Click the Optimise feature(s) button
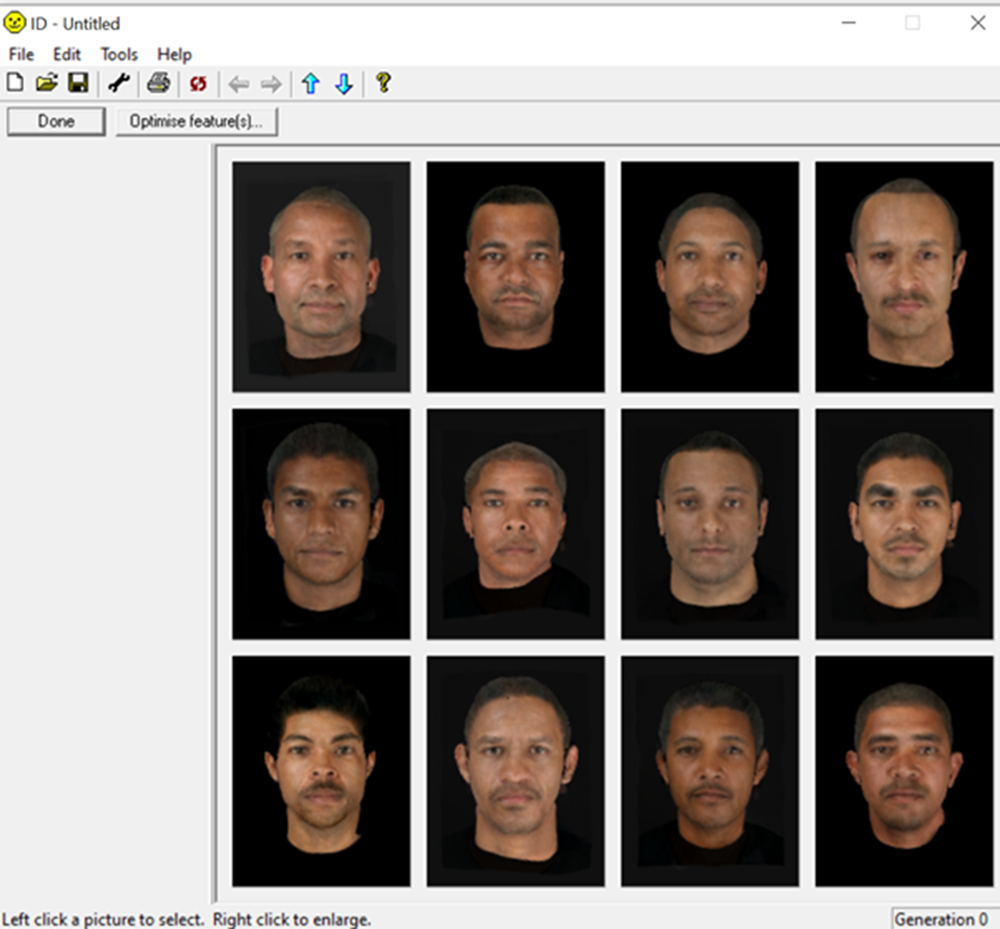The width and height of the screenshot is (1000, 929). point(197,121)
